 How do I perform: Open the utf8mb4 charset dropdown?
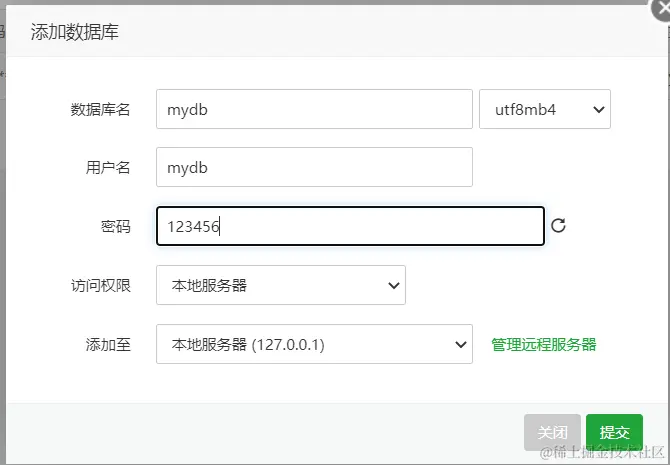tap(545, 109)
